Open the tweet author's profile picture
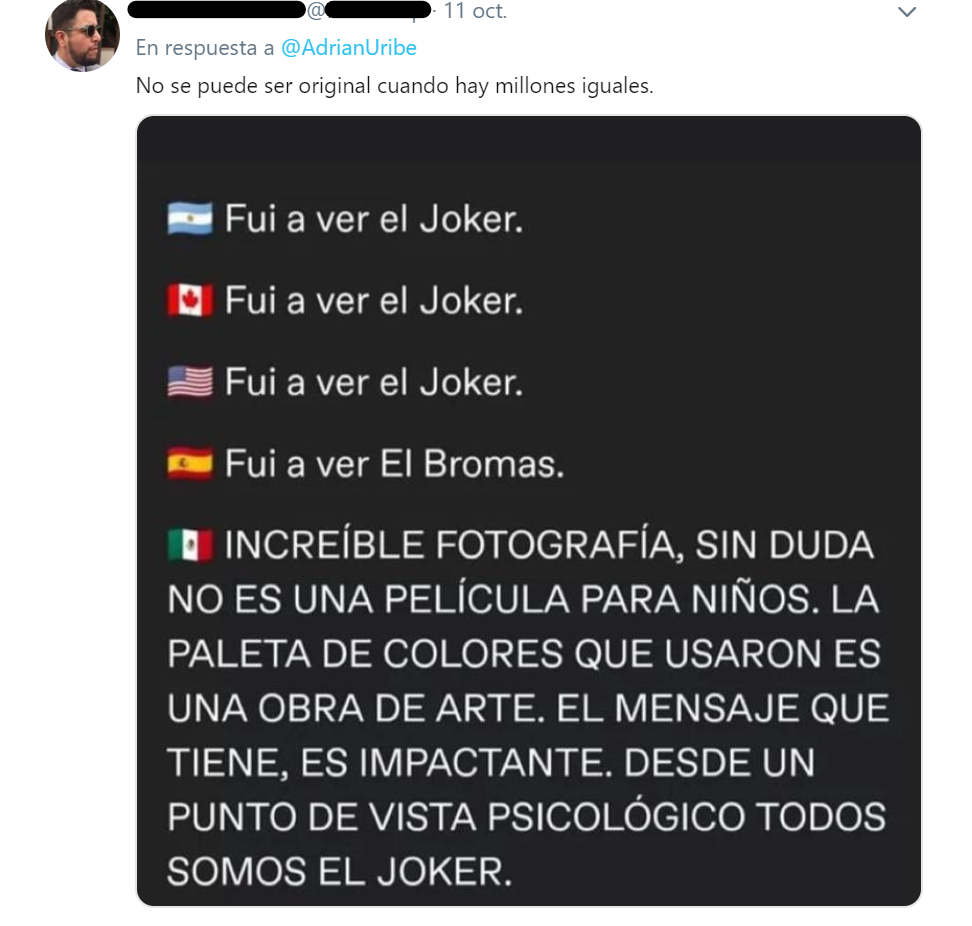The image size is (972, 926). tap(82, 34)
